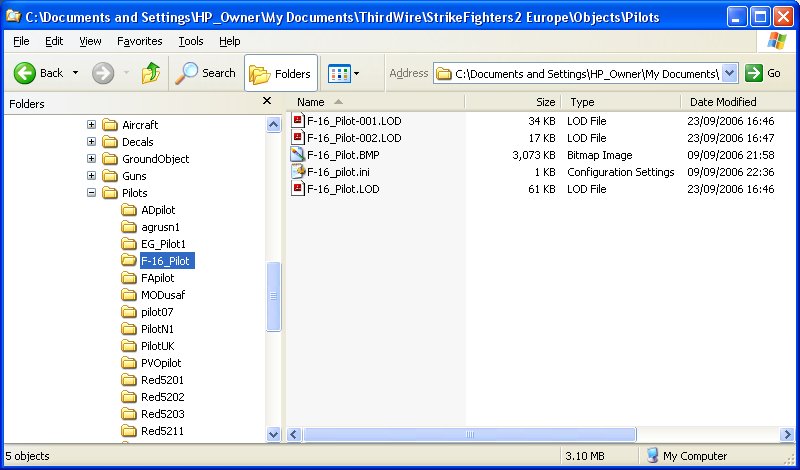Click file list scrollbar left arrow
This screenshot has height=470, width=800.
click(293, 435)
